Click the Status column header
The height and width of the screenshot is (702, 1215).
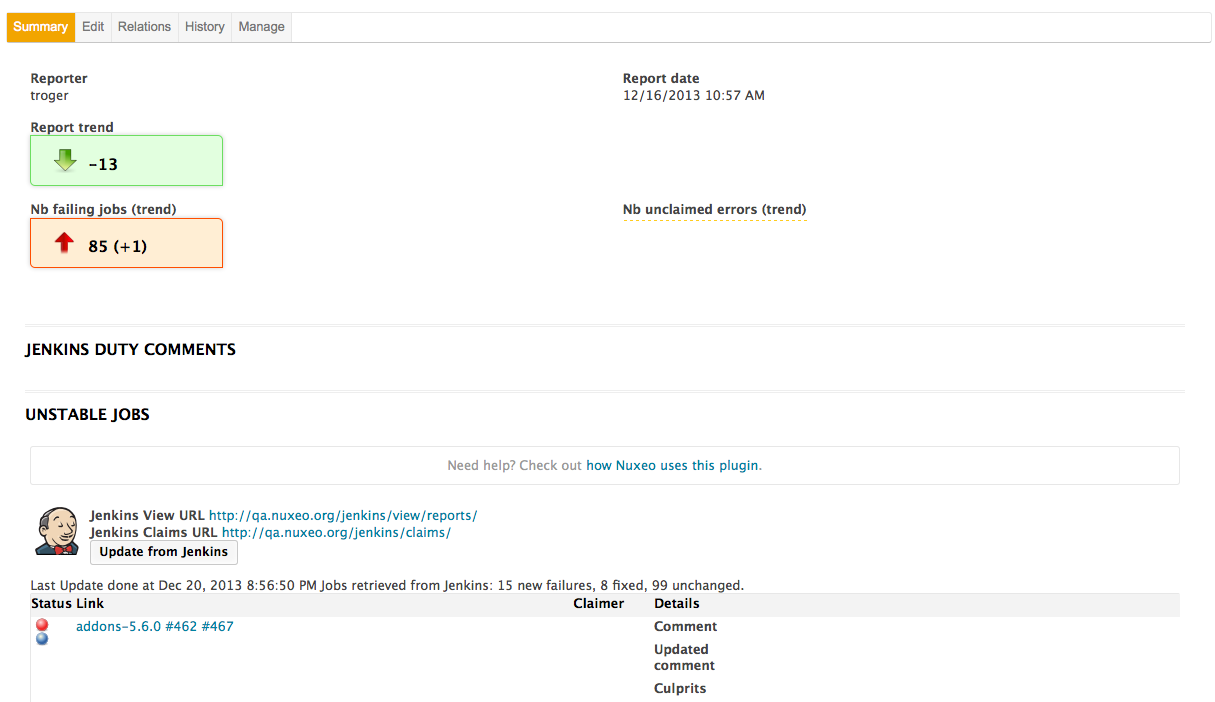click(x=51, y=604)
